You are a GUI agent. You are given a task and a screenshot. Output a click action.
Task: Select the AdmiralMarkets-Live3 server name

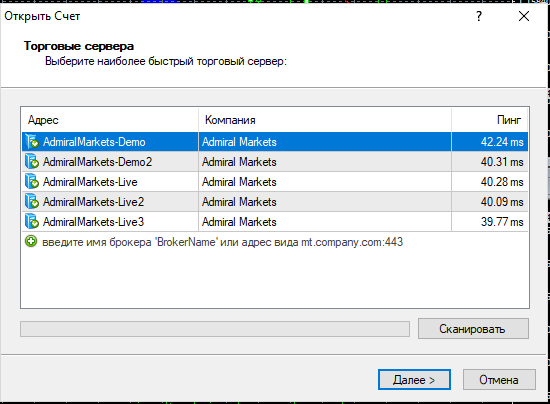pos(93,222)
